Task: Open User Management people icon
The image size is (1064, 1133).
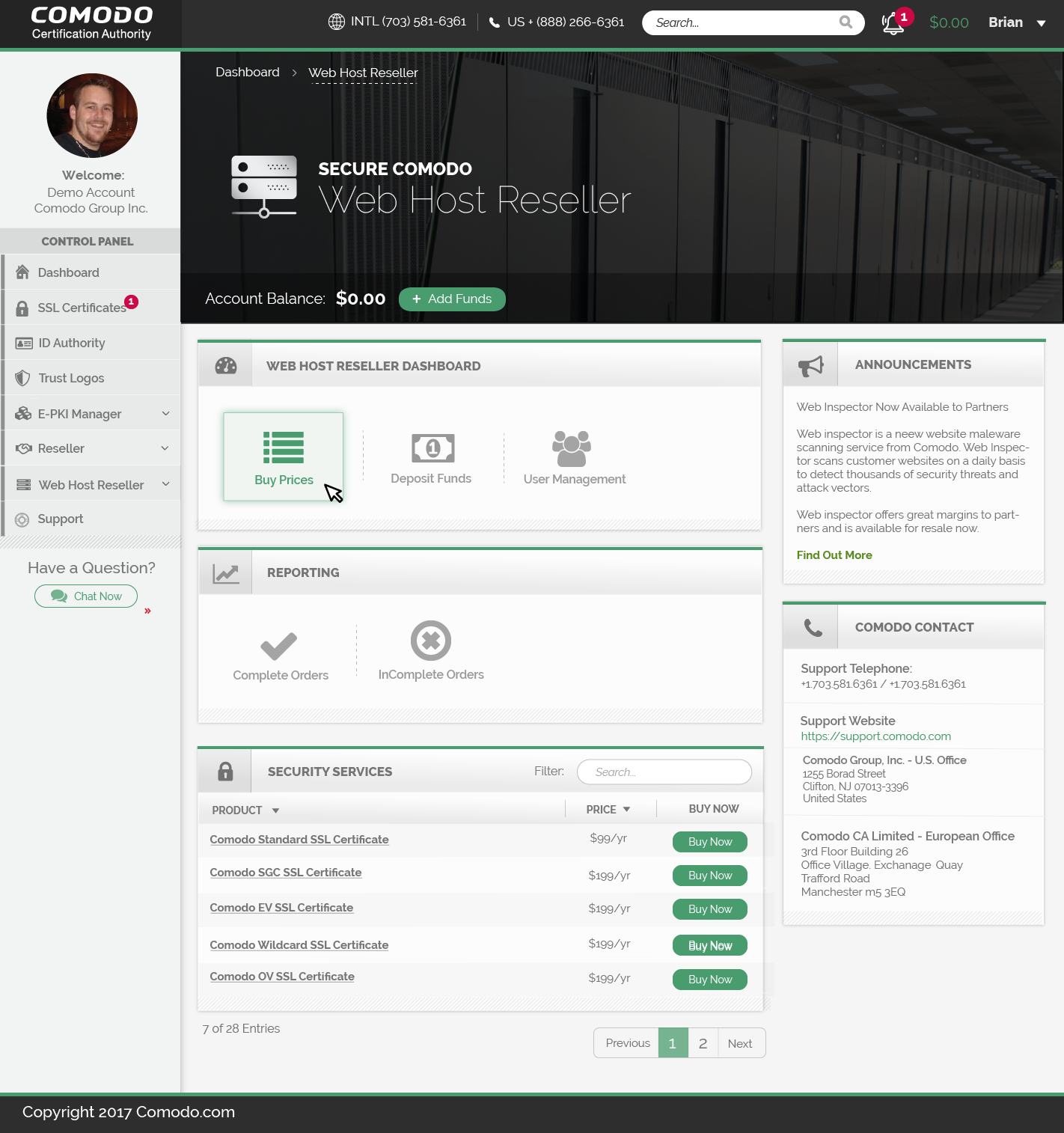Action: click(572, 448)
